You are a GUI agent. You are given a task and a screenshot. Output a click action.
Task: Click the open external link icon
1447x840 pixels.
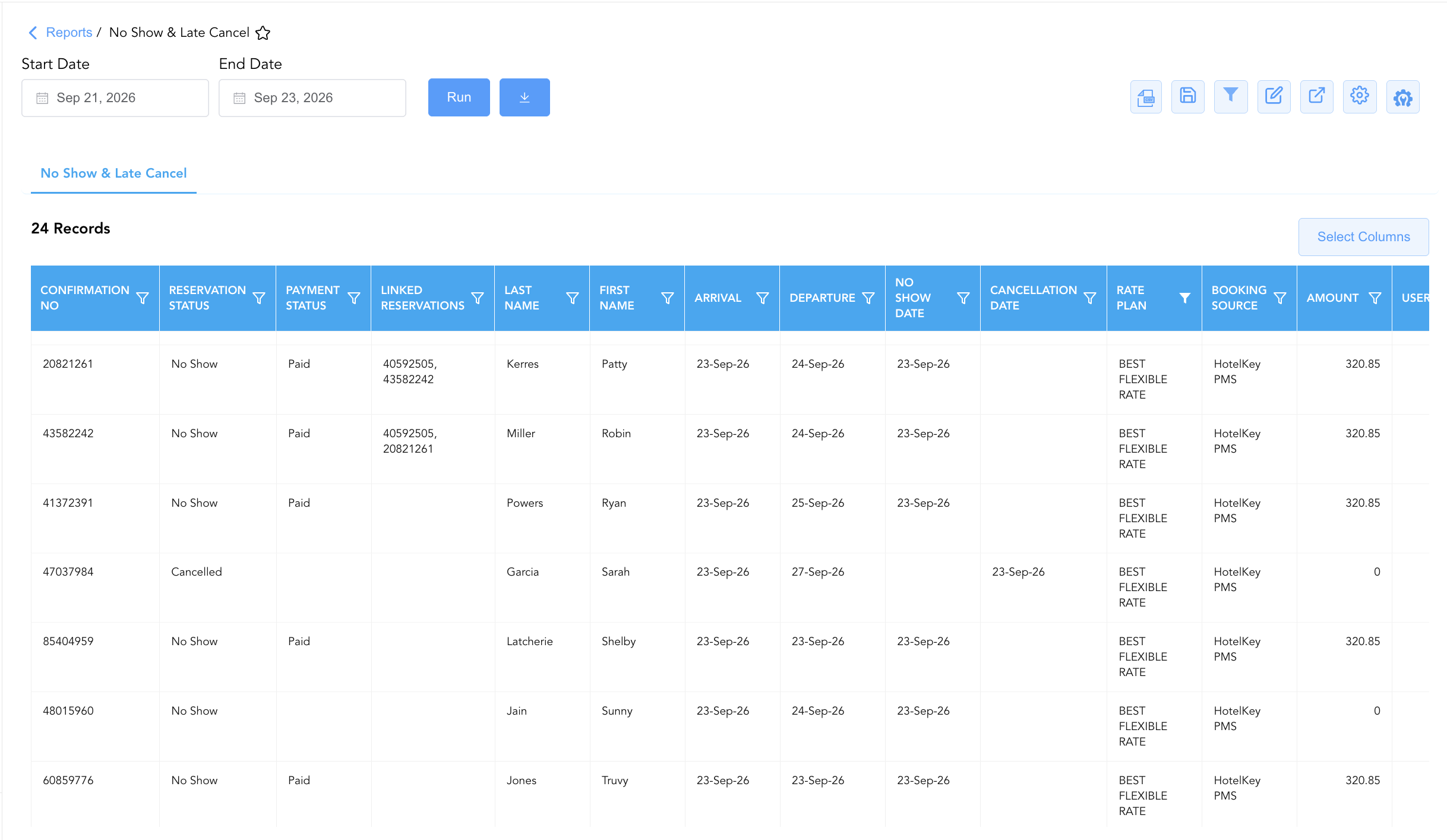point(1317,97)
